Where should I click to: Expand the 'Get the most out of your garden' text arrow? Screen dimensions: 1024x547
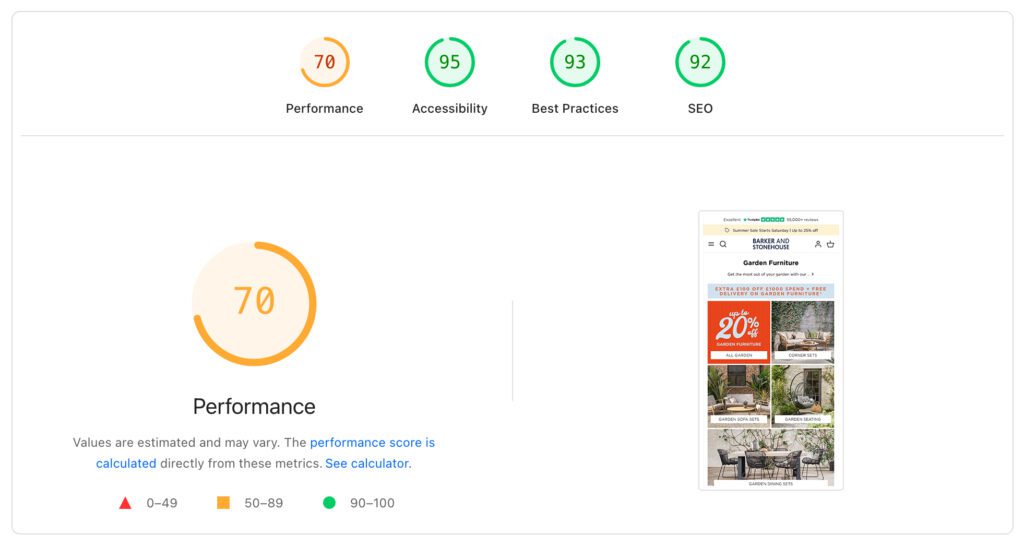(812, 274)
